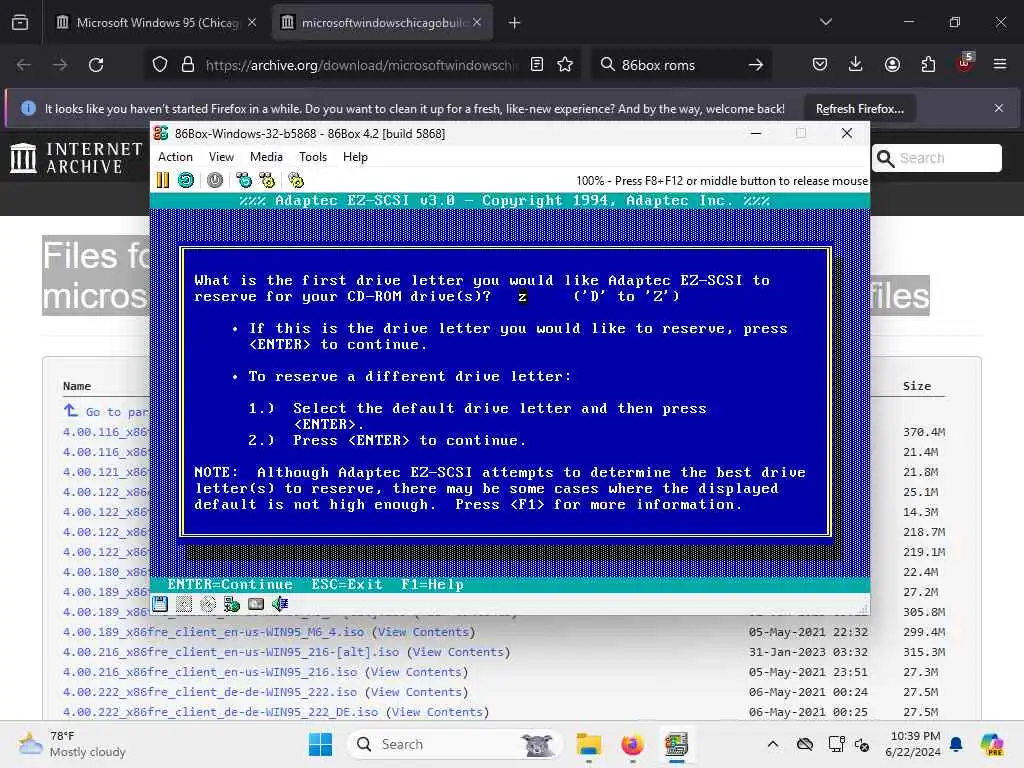View Contents of WIN95_216-[alt].iso
This screenshot has width=1024, height=768.
(x=458, y=652)
